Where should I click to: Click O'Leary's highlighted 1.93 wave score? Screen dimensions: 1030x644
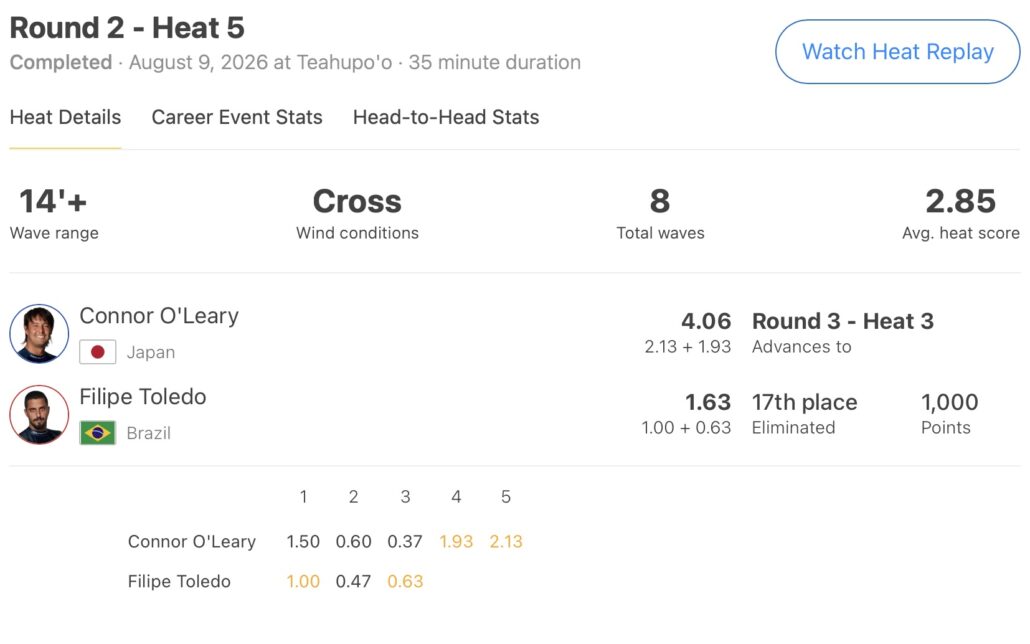pyautogui.click(x=456, y=541)
